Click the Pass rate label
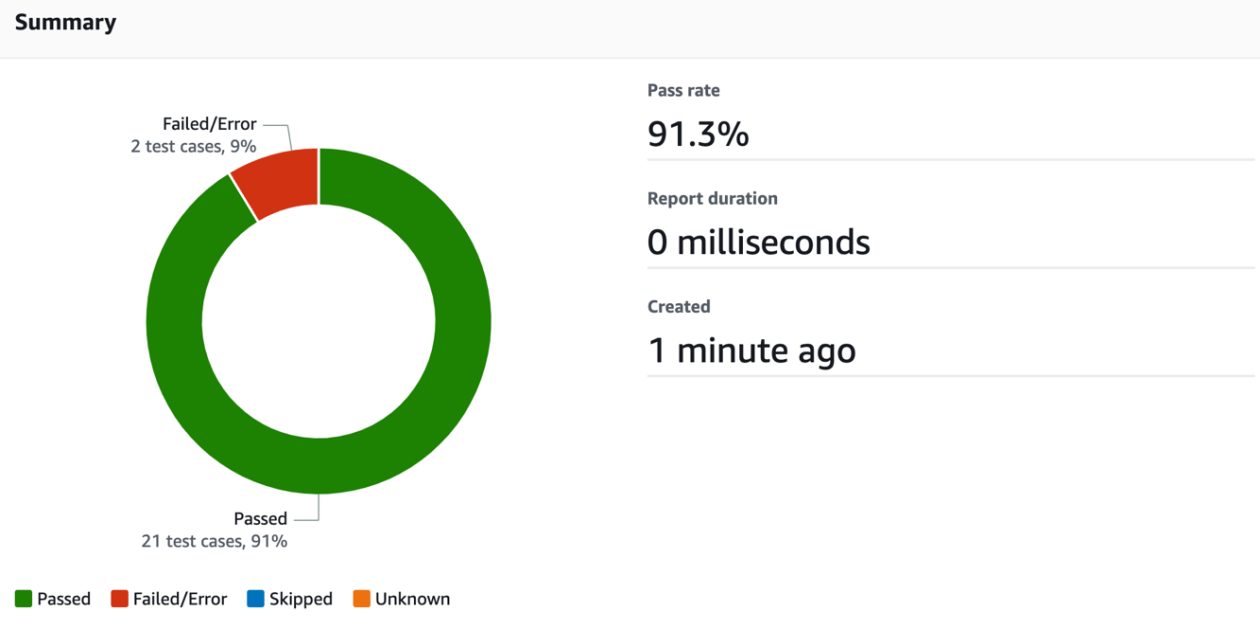The image size is (1260, 630). click(684, 90)
